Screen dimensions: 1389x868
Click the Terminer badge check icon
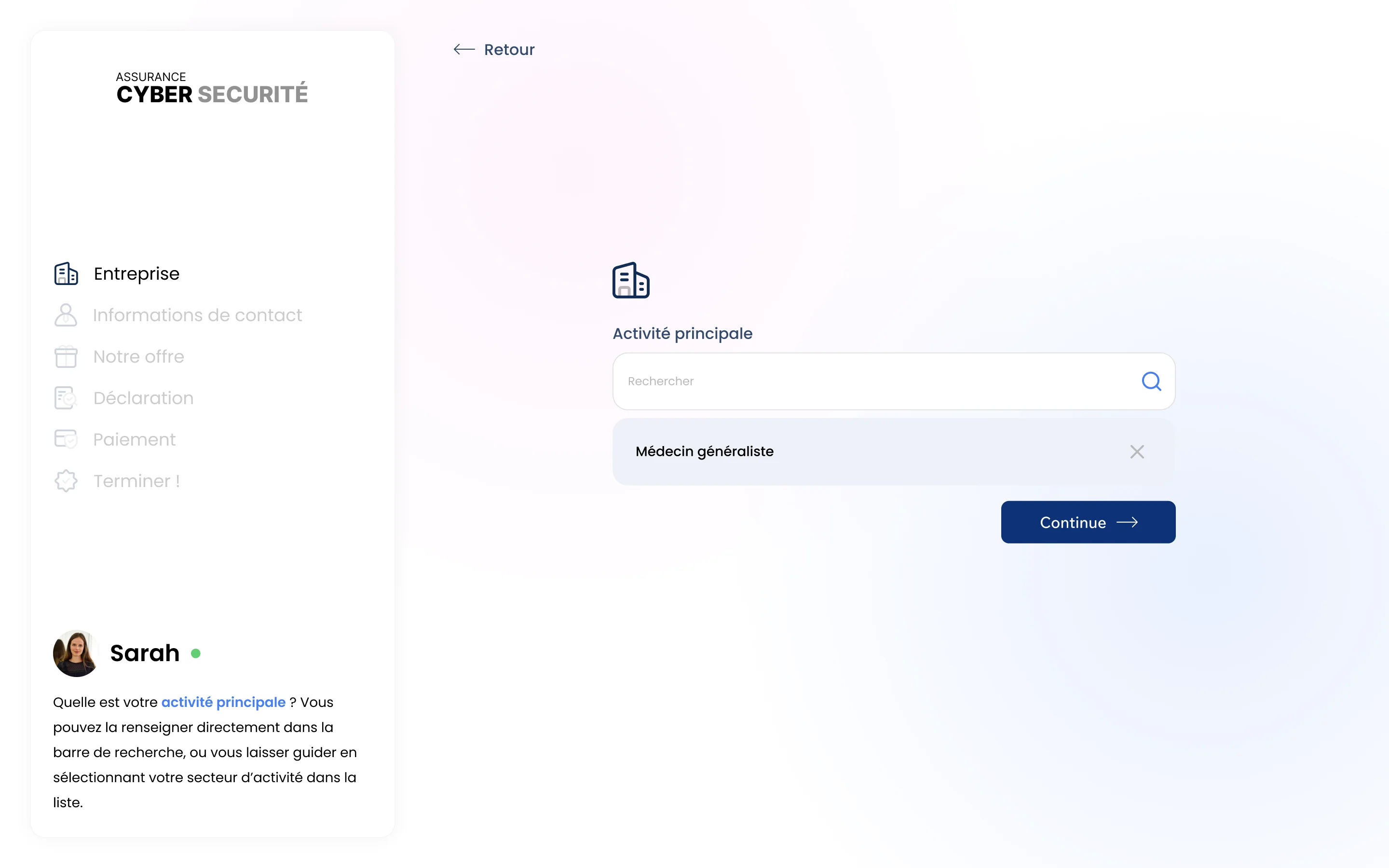pyautogui.click(x=66, y=480)
